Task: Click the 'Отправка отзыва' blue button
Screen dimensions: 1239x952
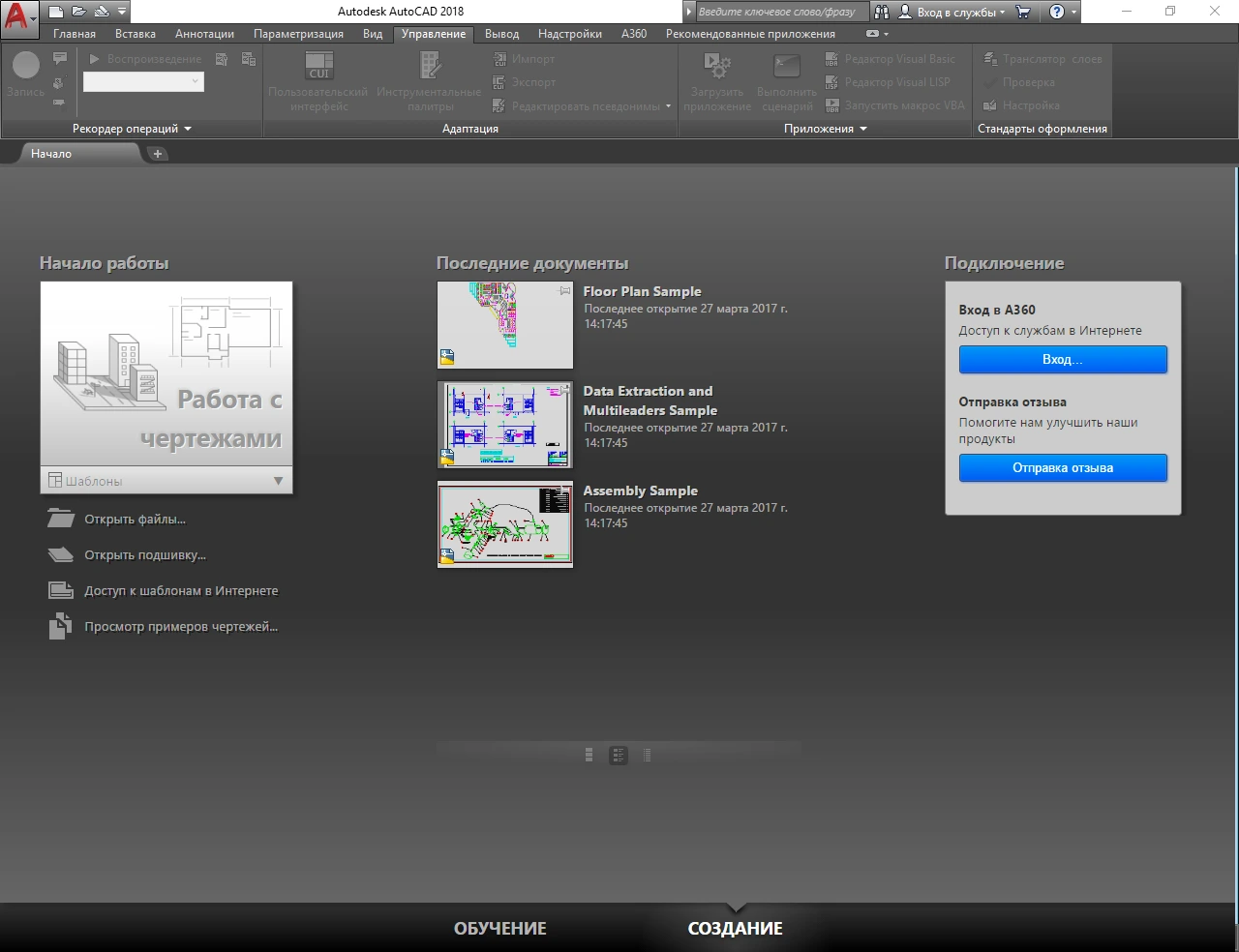Action: tap(1063, 468)
